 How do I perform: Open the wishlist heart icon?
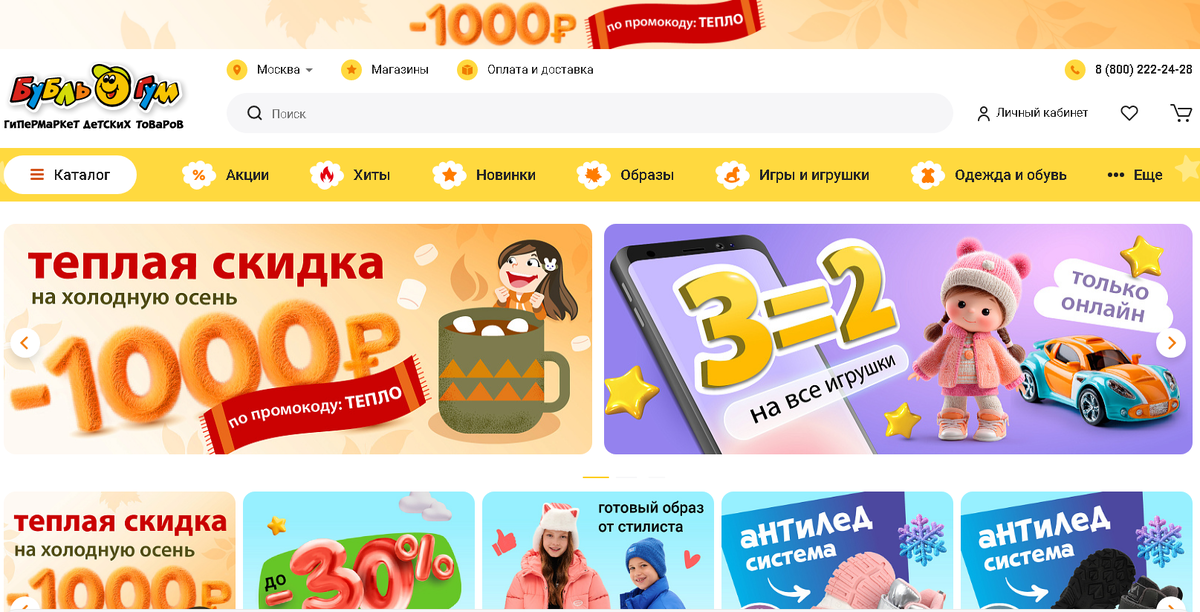click(1129, 113)
